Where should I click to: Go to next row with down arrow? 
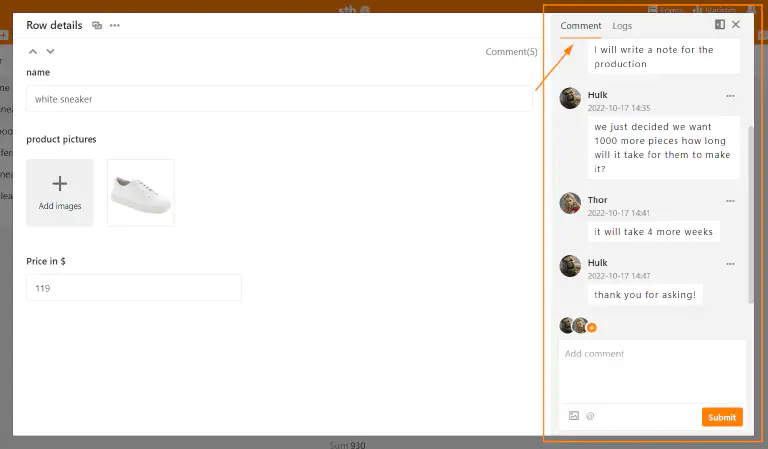(x=50, y=51)
